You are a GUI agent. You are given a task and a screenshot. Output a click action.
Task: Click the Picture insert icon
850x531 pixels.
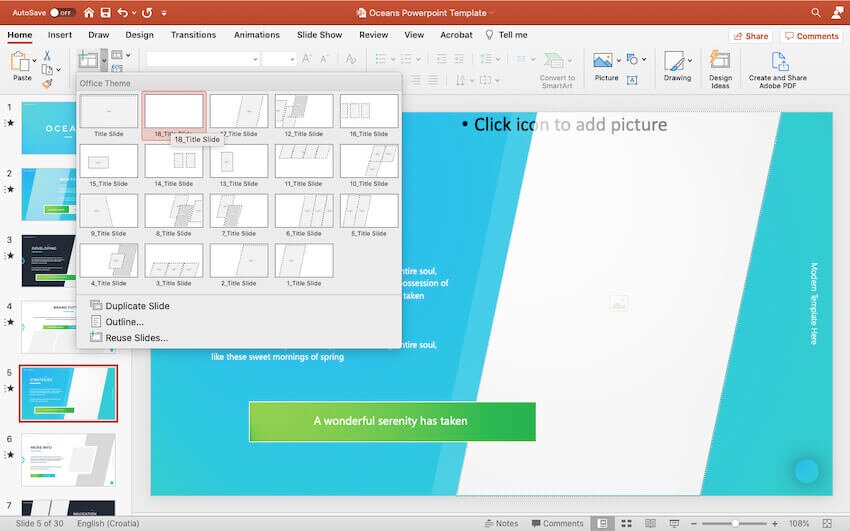602,62
